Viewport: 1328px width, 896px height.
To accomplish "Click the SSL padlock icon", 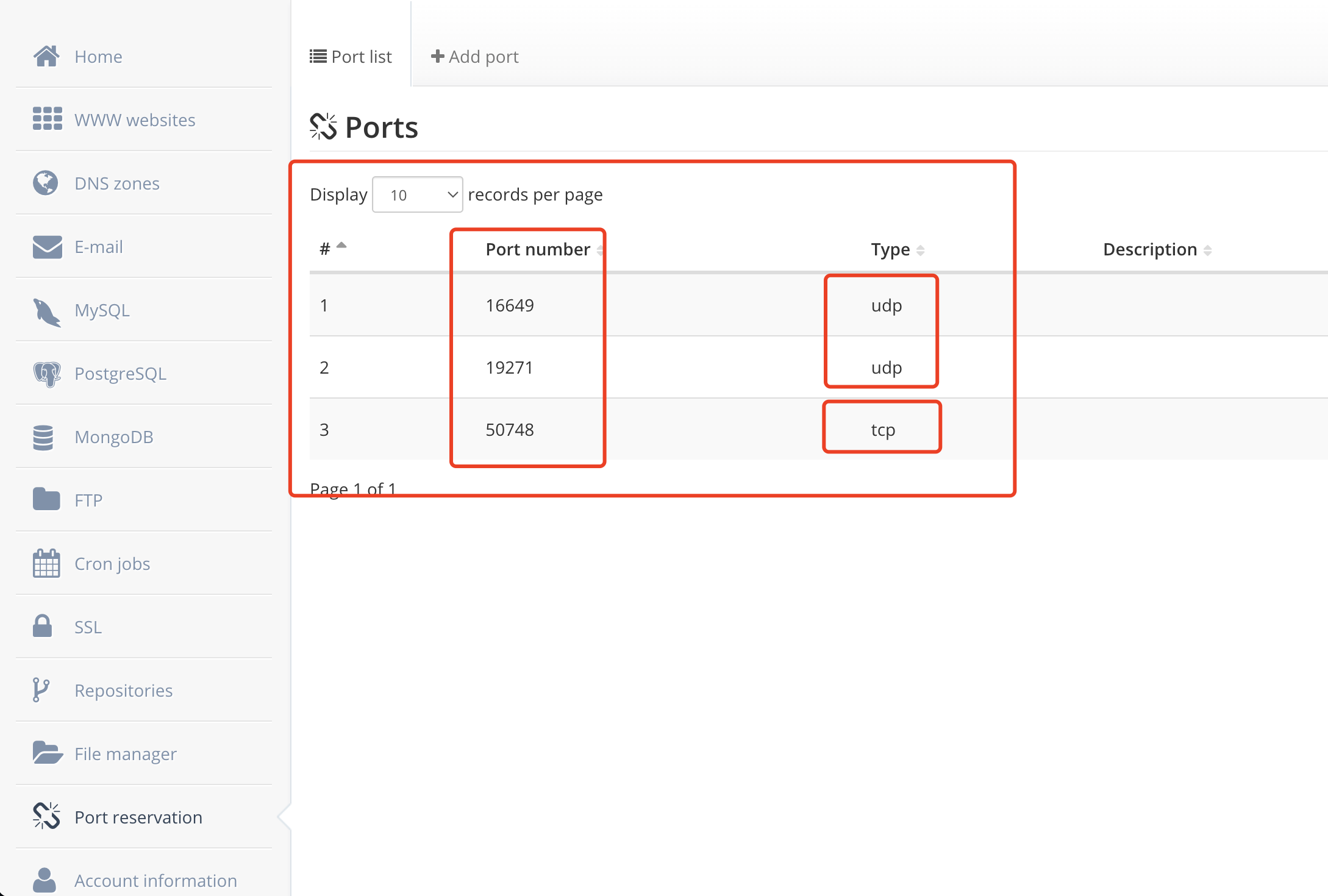I will pos(42,626).
